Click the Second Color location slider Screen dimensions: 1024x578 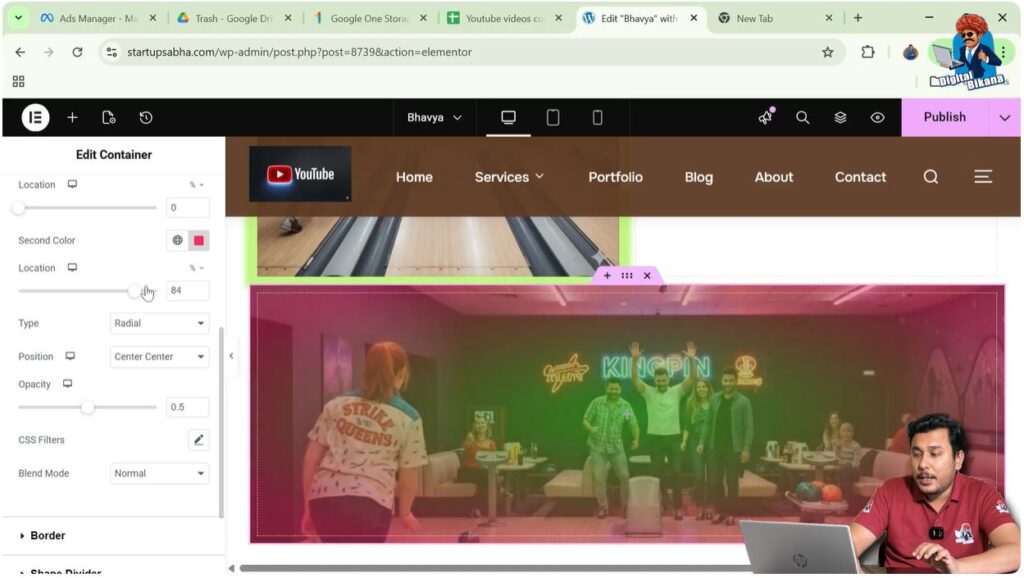pyautogui.click(x=88, y=291)
